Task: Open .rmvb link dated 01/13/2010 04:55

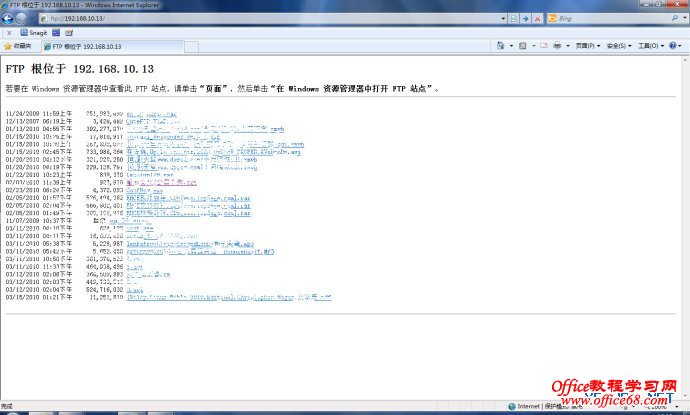Action: click(x=205, y=129)
